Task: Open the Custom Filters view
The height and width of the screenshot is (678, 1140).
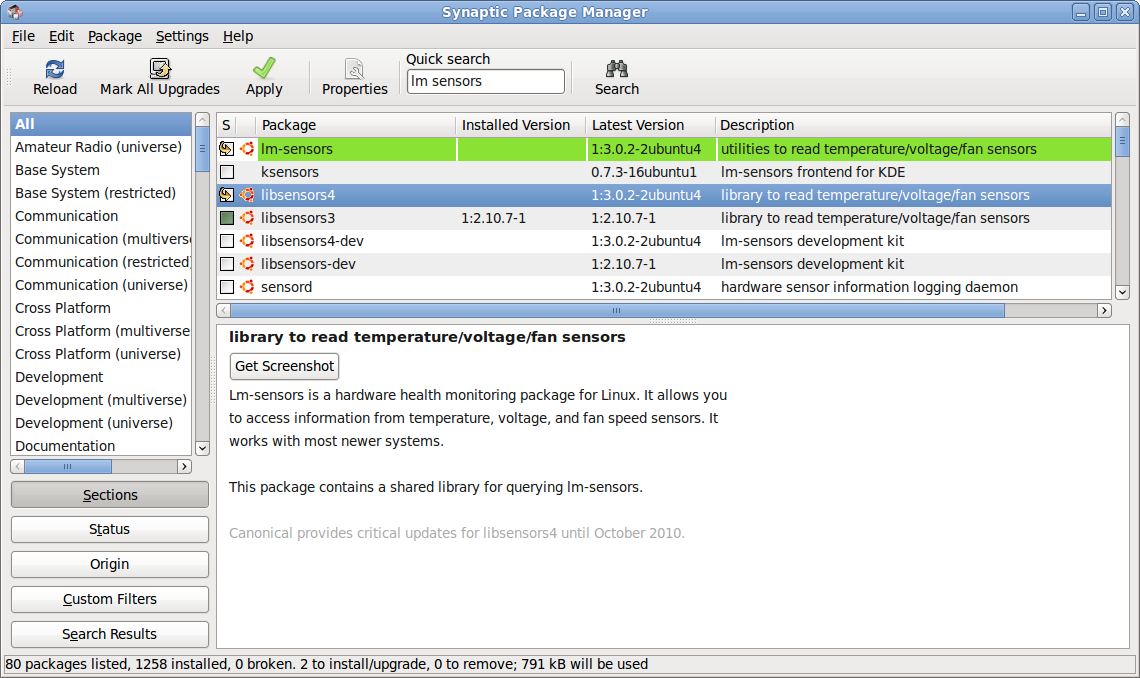Action: (109, 599)
